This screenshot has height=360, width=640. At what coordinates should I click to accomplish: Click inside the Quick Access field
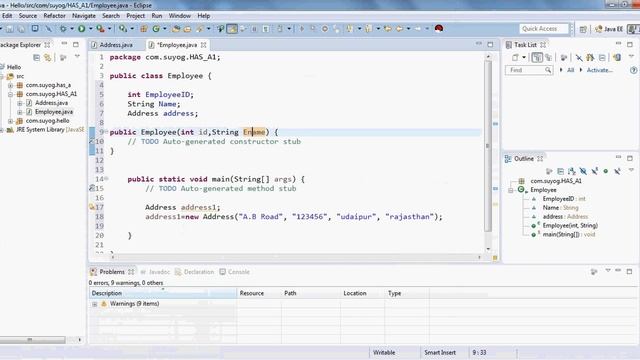click(x=544, y=29)
